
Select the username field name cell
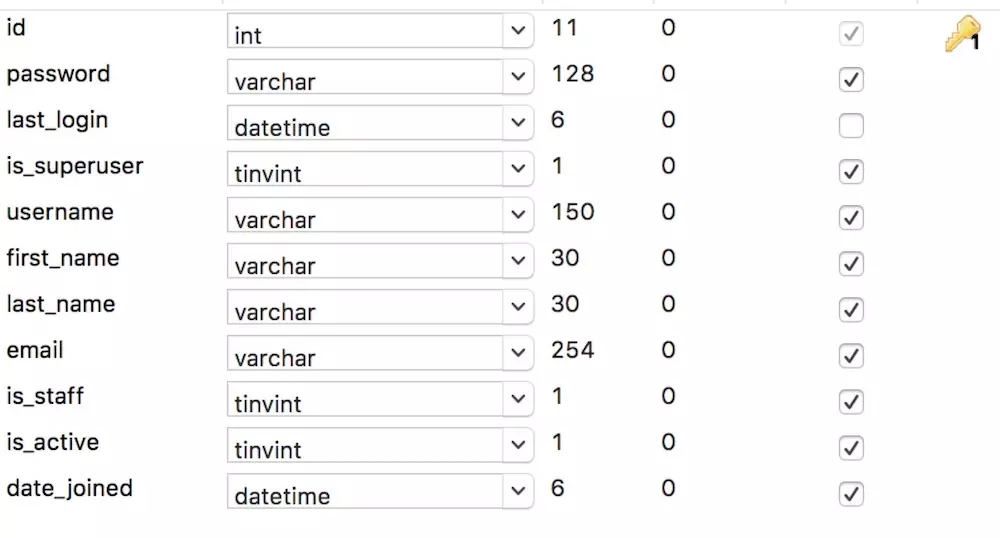click(x=60, y=212)
